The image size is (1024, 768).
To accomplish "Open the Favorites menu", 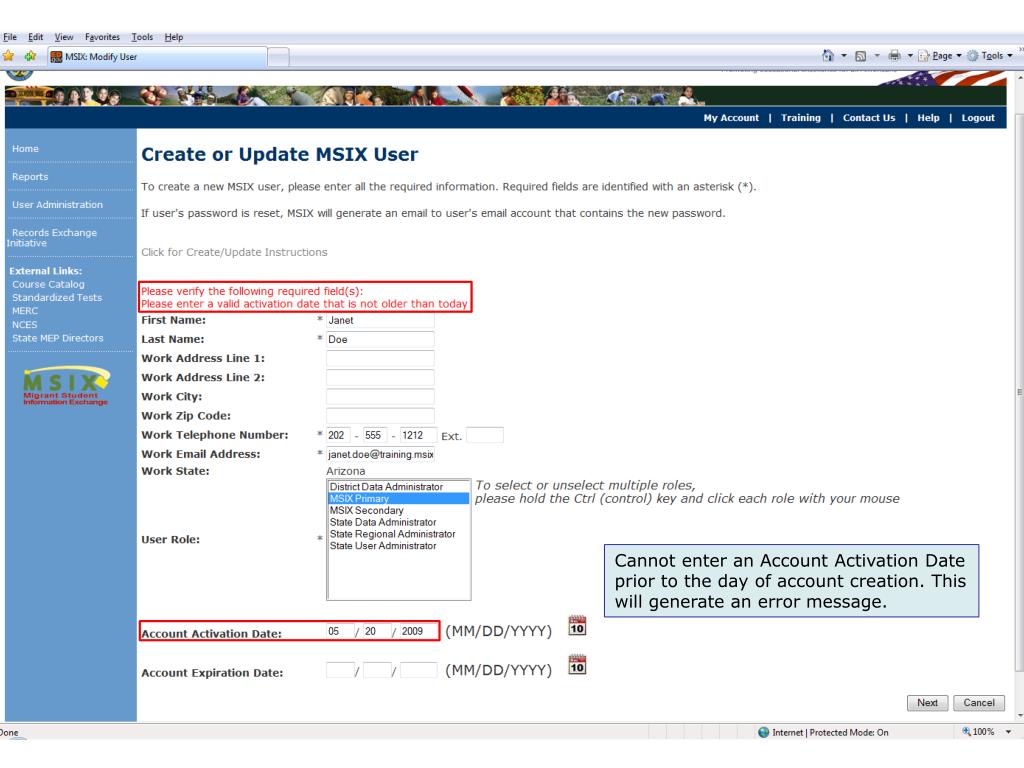I will click(x=103, y=37).
